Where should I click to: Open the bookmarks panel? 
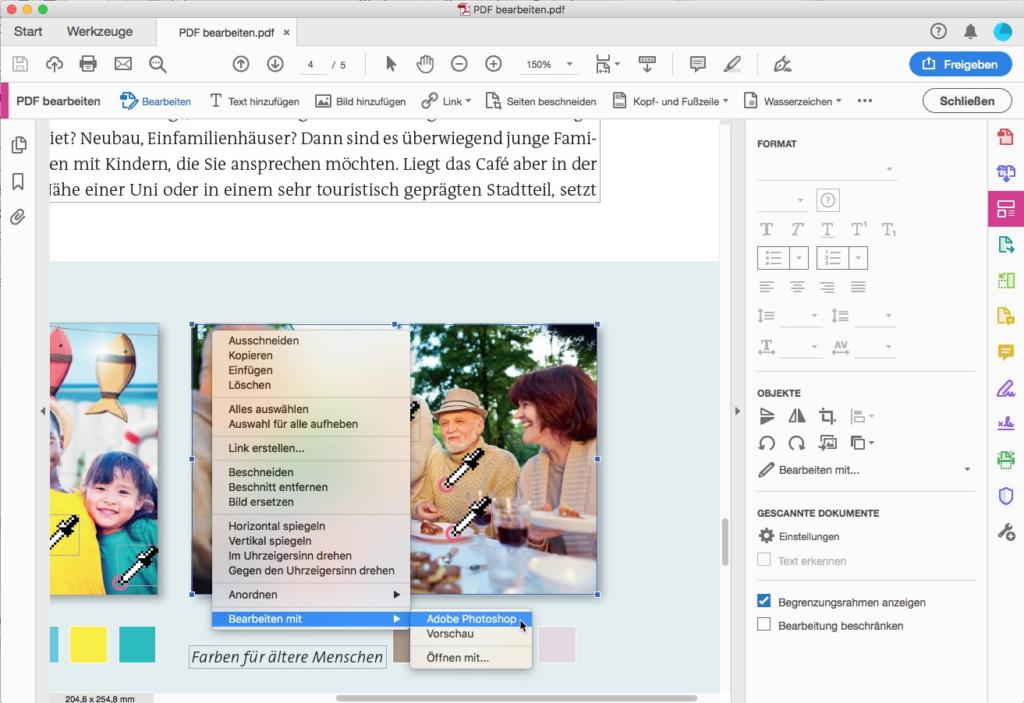18,181
